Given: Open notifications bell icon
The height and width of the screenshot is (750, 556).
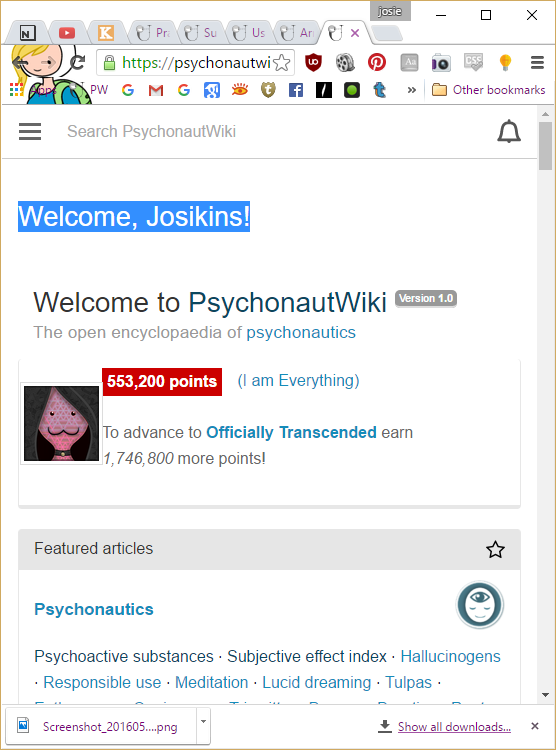Looking at the screenshot, I should 509,132.
